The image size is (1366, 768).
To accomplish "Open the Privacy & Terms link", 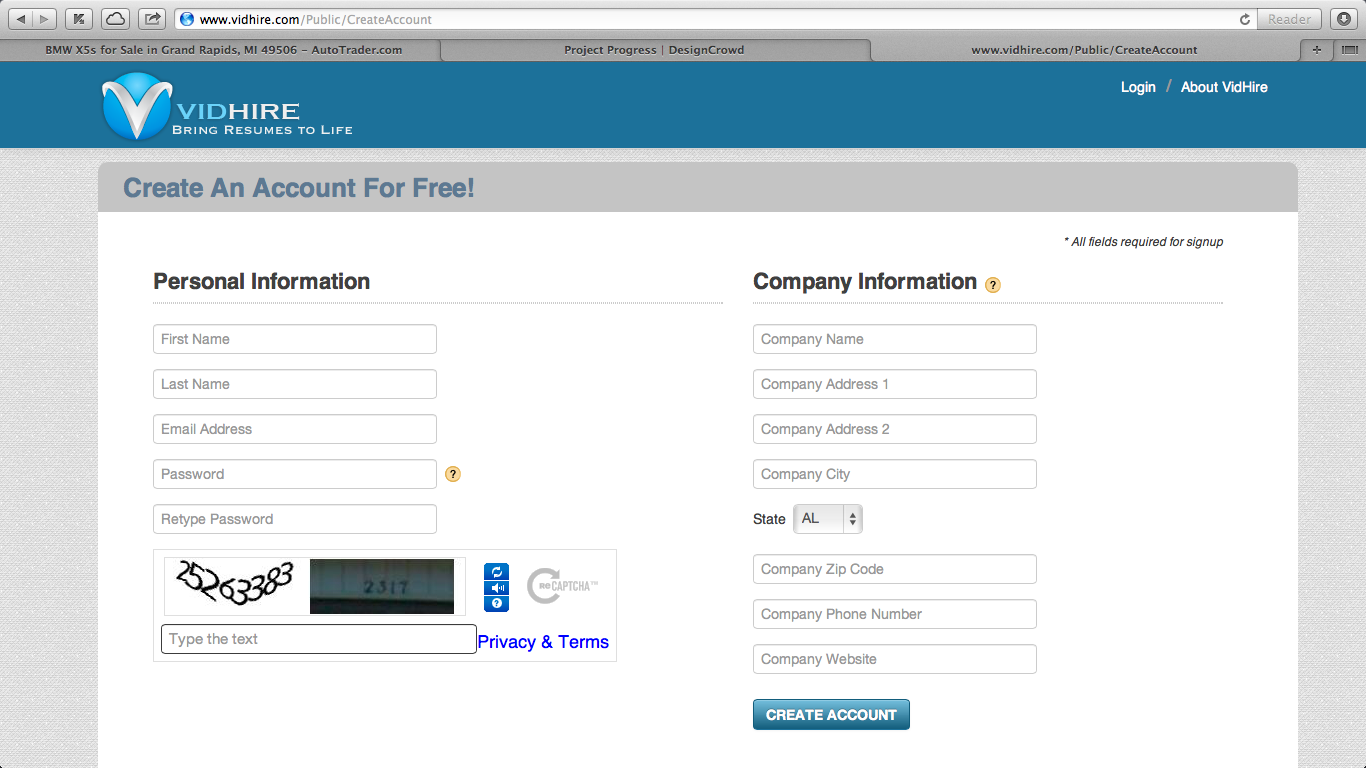I will 543,642.
